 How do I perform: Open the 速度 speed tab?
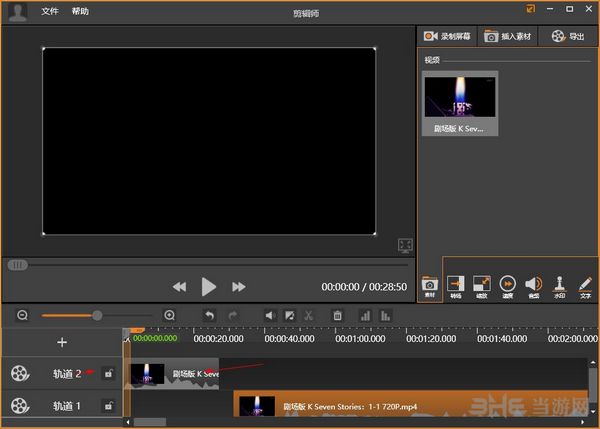[508, 287]
